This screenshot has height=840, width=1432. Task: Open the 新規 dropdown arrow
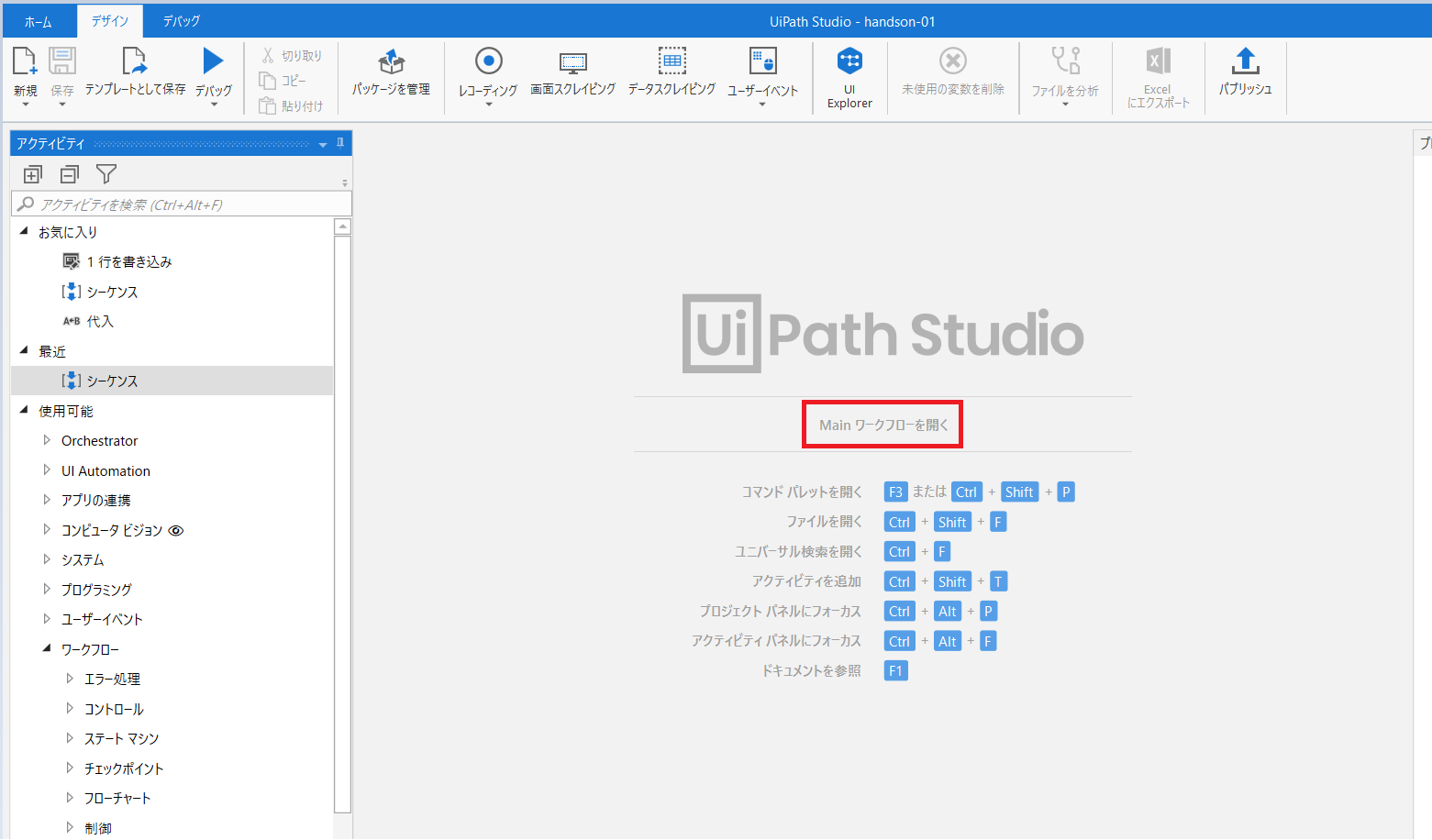point(25,105)
